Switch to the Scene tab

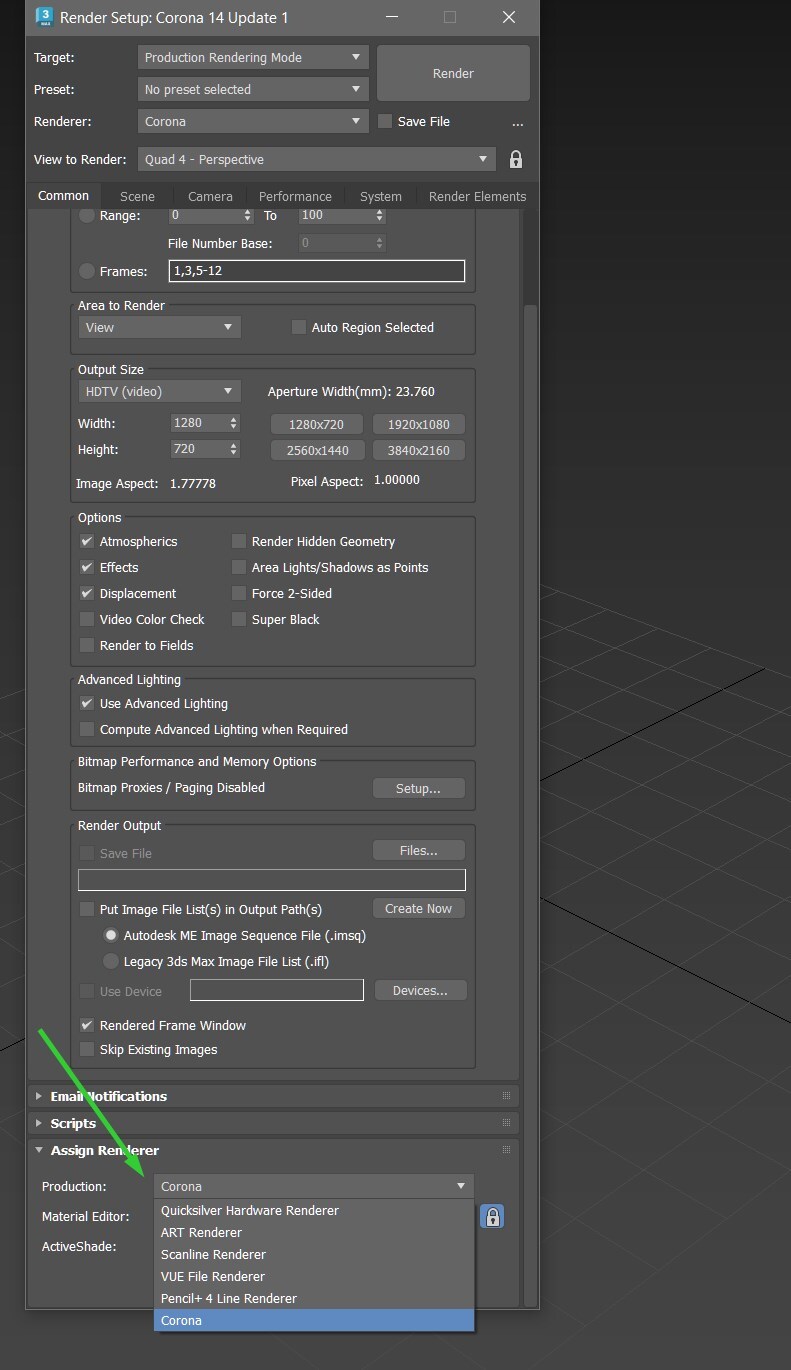[x=137, y=196]
